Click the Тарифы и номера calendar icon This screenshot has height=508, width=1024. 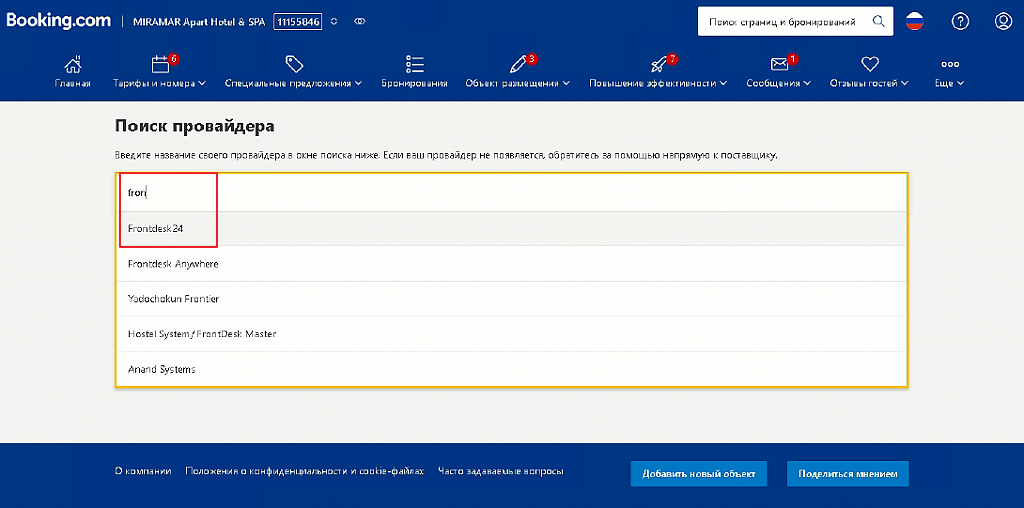pos(160,64)
